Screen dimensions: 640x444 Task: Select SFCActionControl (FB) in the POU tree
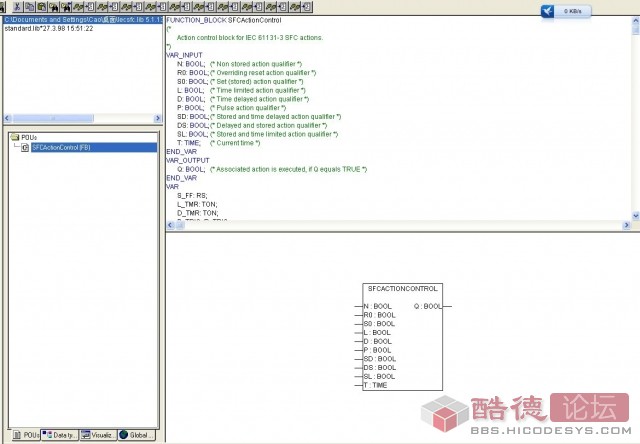point(61,148)
